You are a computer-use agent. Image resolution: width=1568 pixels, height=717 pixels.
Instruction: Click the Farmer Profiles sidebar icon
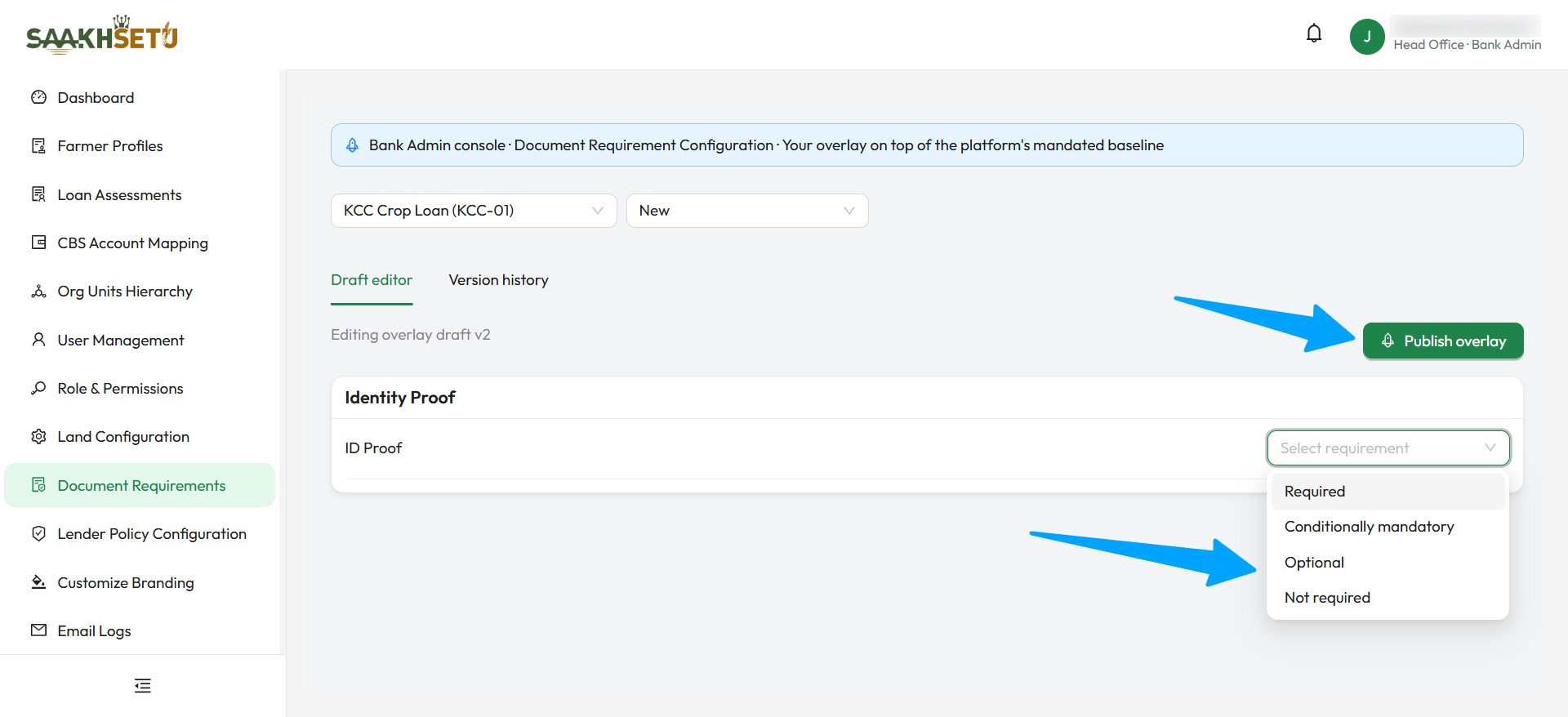click(x=38, y=145)
